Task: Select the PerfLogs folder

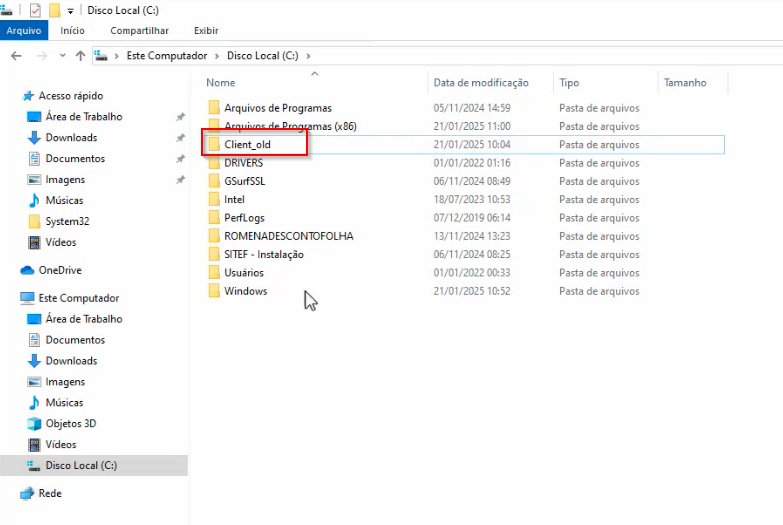Action: click(244, 218)
